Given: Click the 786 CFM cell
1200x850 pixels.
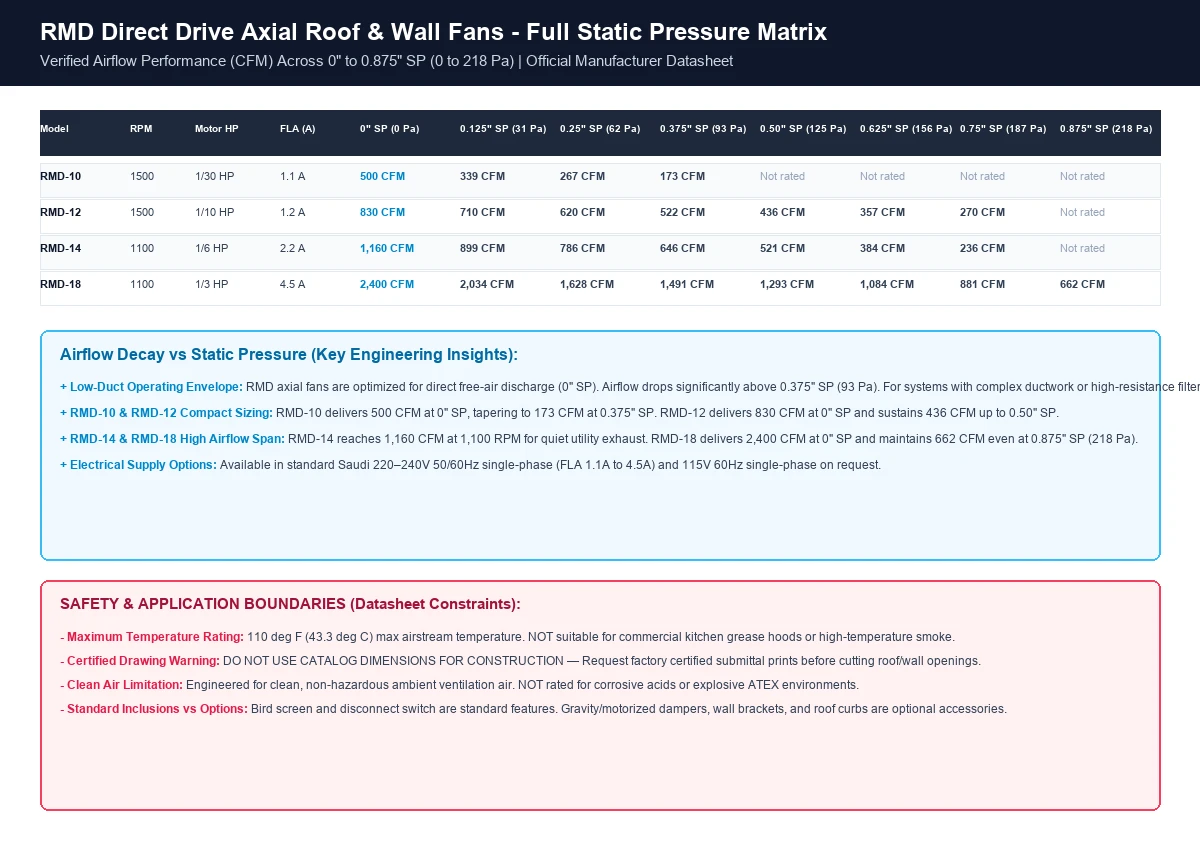Looking at the screenshot, I should [583, 249].
